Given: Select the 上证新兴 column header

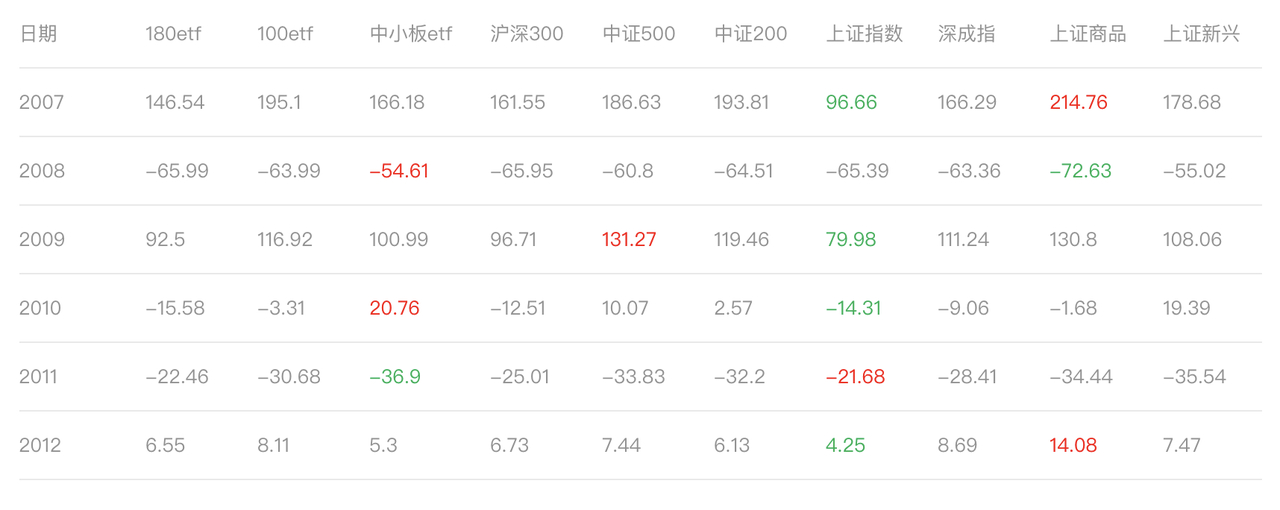Looking at the screenshot, I should point(1201,34).
